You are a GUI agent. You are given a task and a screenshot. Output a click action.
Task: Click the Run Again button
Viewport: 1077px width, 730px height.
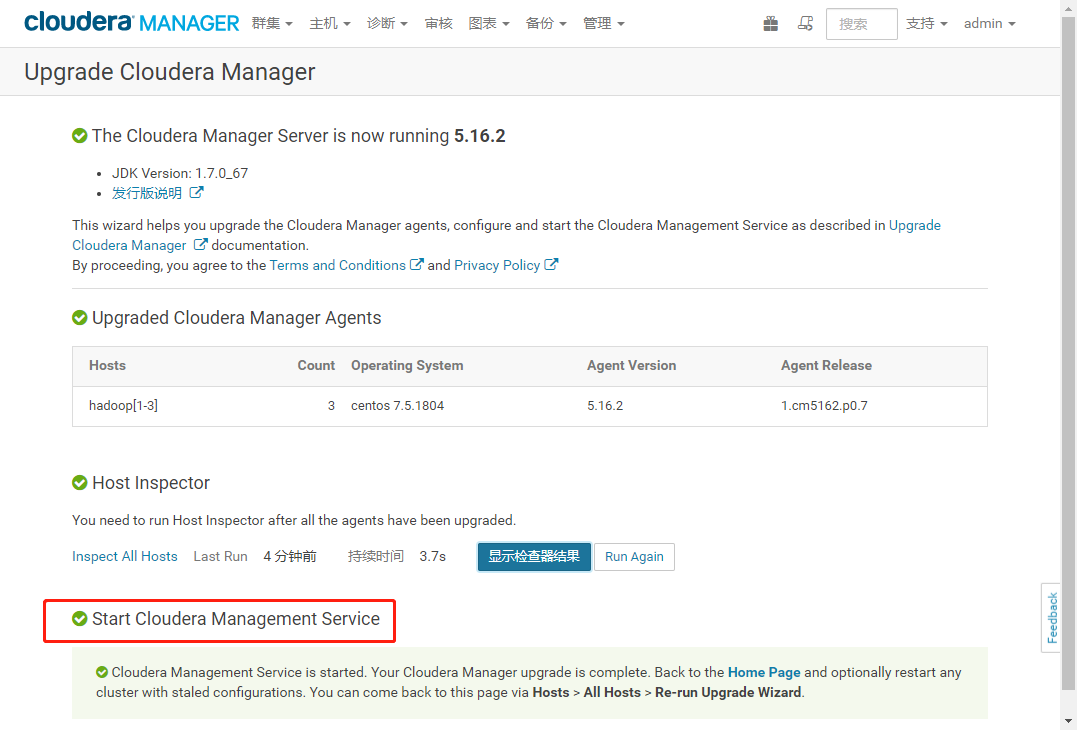pos(634,556)
